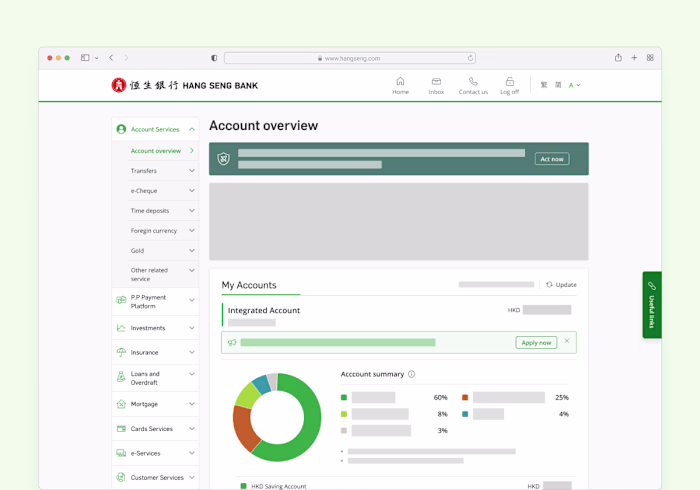The width and height of the screenshot is (700, 490).
Task: Select Account overview in sidebar
Action: 156,151
